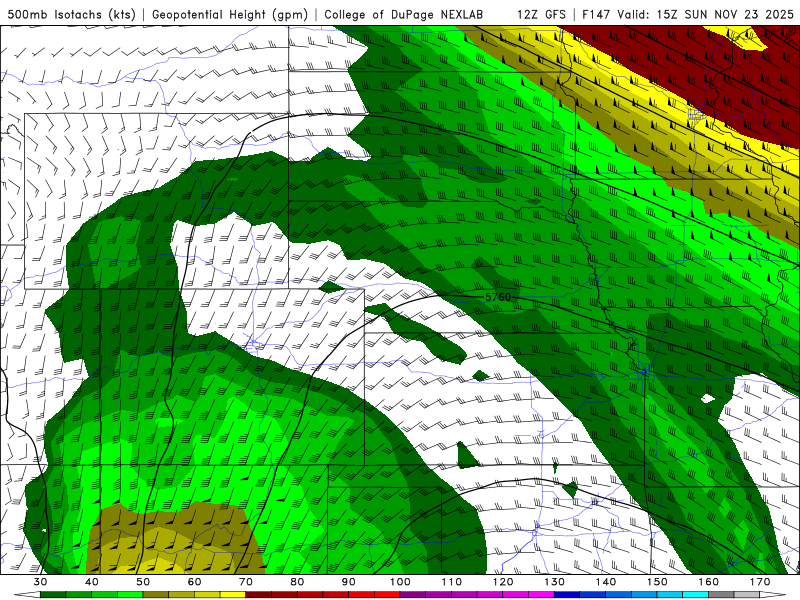Click the right arrow end of color bar

point(773,594)
